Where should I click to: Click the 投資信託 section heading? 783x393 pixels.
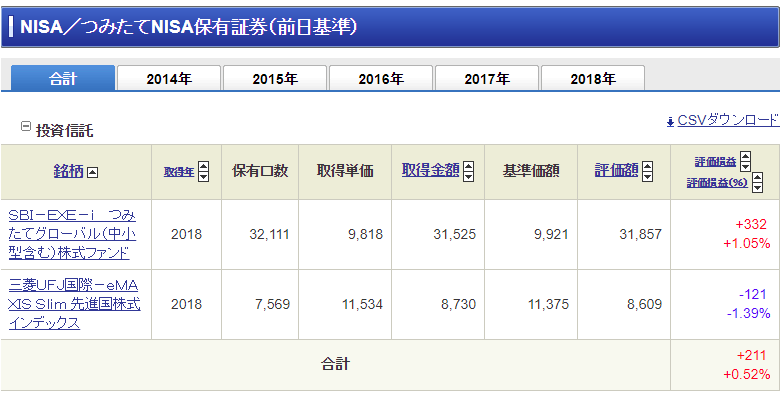click(x=64, y=131)
